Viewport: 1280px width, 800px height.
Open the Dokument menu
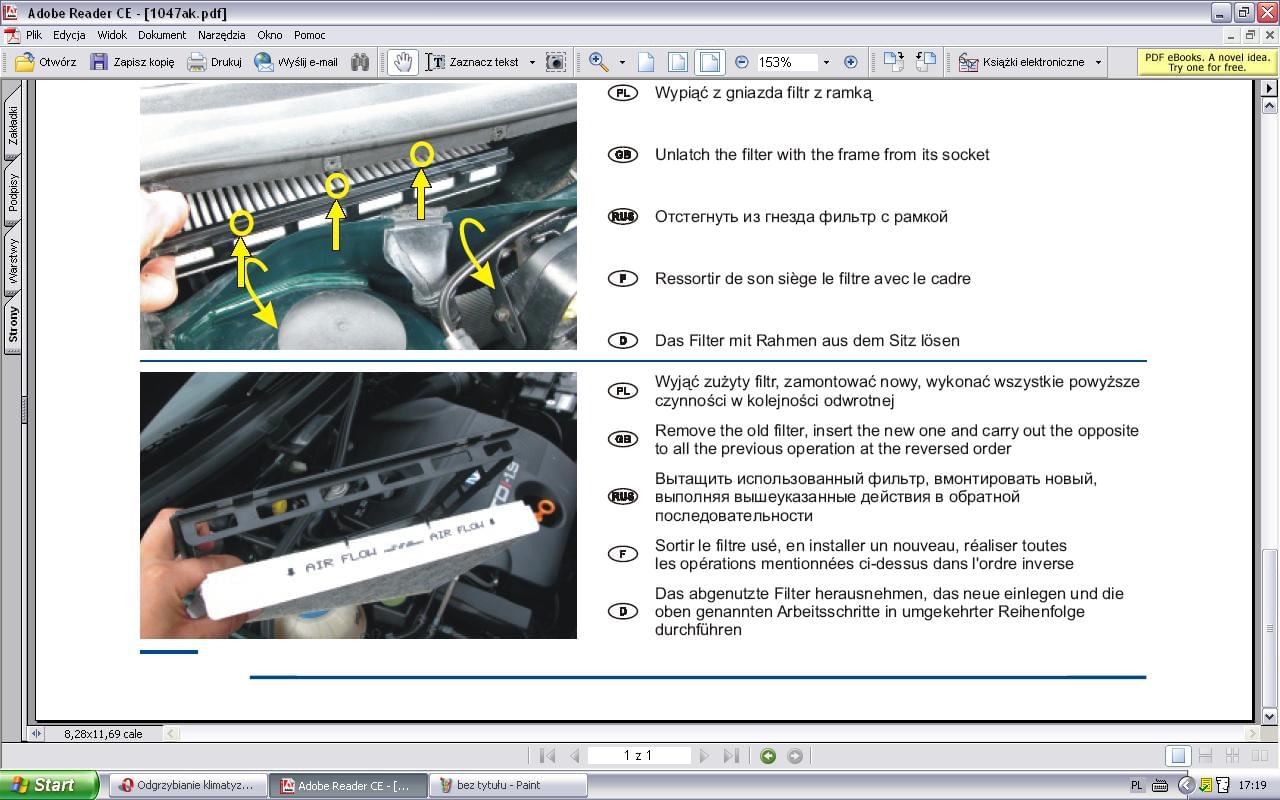pyautogui.click(x=162, y=35)
